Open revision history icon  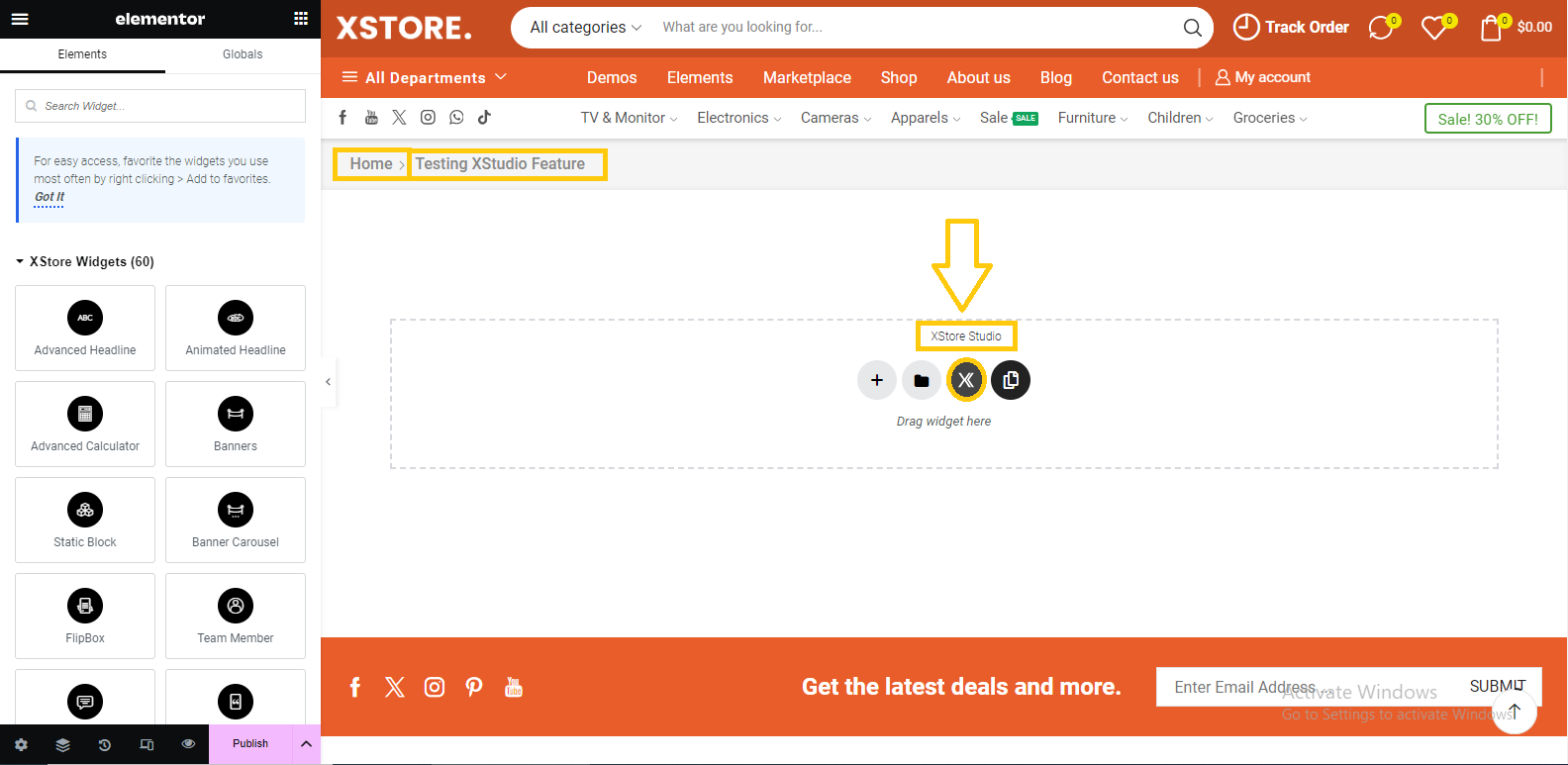[x=104, y=744]
